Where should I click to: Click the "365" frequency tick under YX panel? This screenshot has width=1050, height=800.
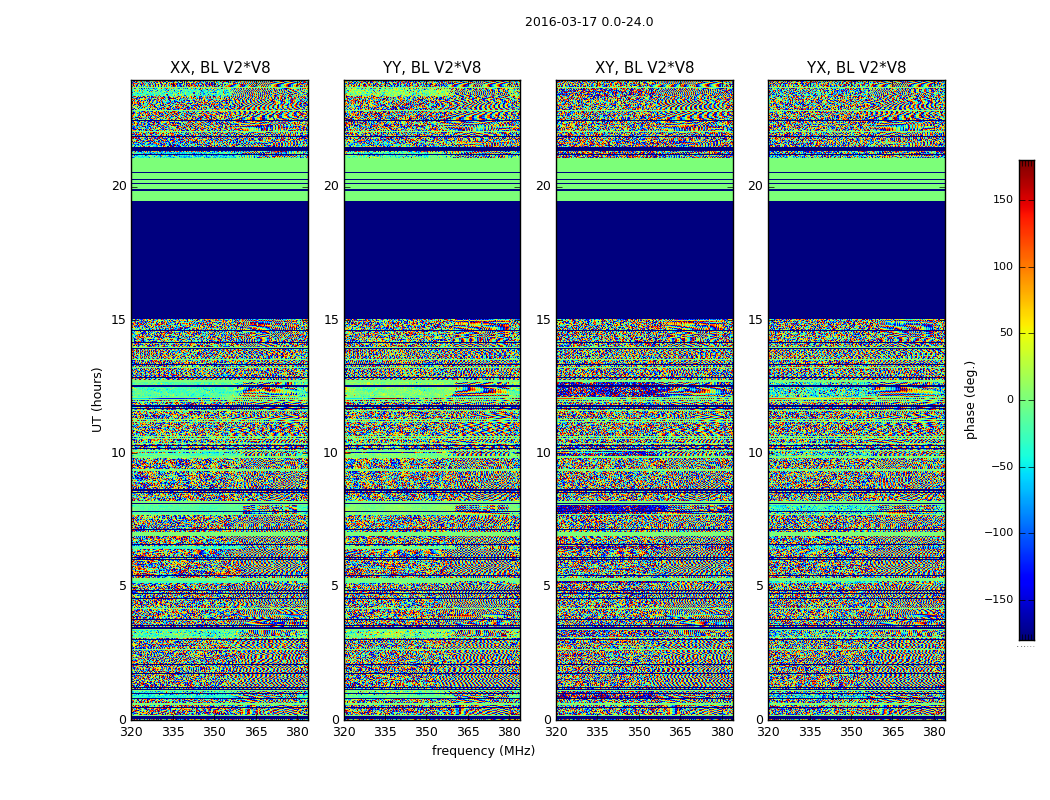[893, 732]
